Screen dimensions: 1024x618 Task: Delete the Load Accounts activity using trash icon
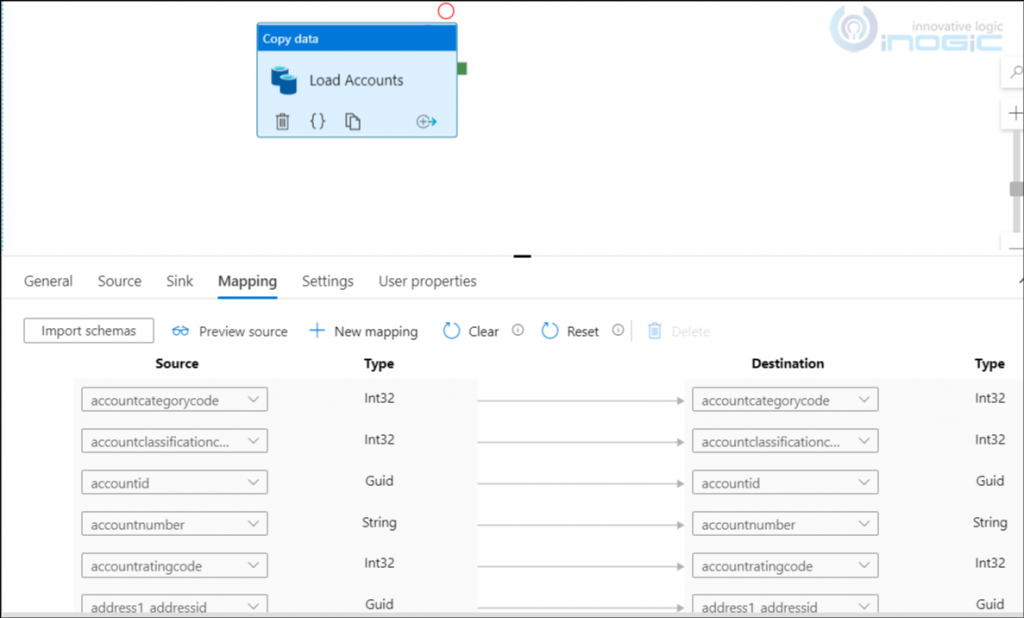(282, 121)
